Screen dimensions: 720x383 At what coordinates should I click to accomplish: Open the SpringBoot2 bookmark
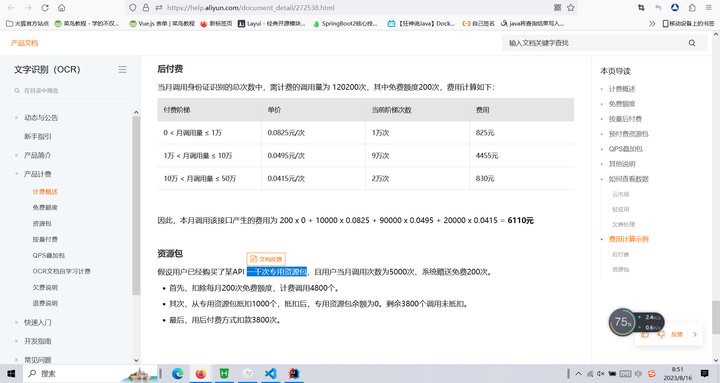[x=345, y=23]
